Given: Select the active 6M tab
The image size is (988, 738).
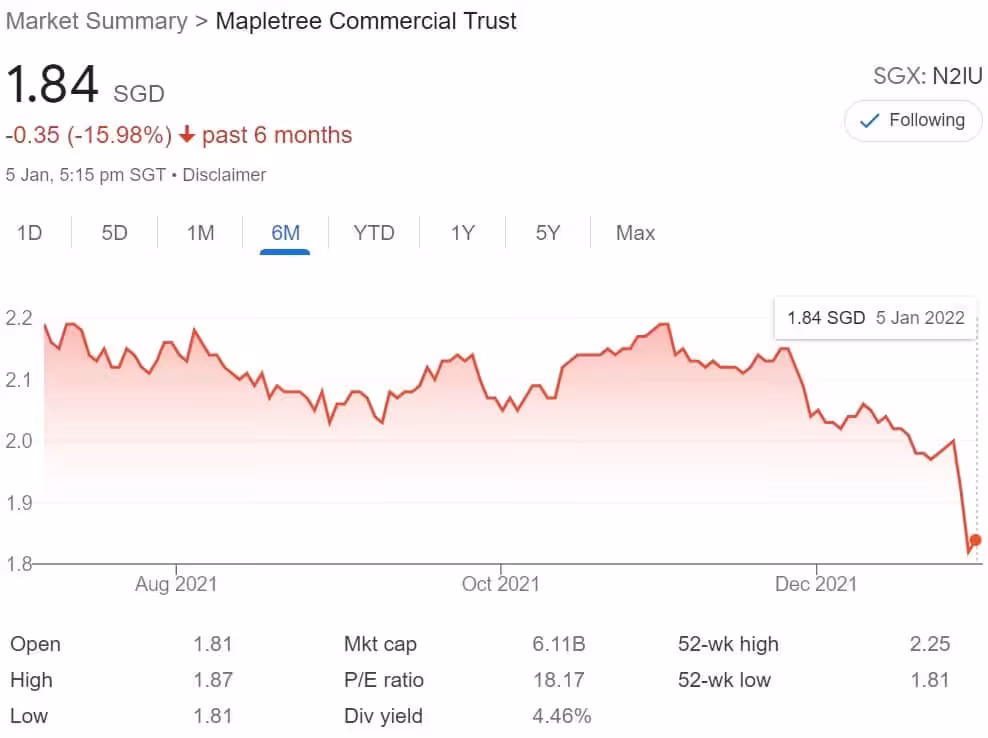Looking at the screenshot, I should coord(285,233).
